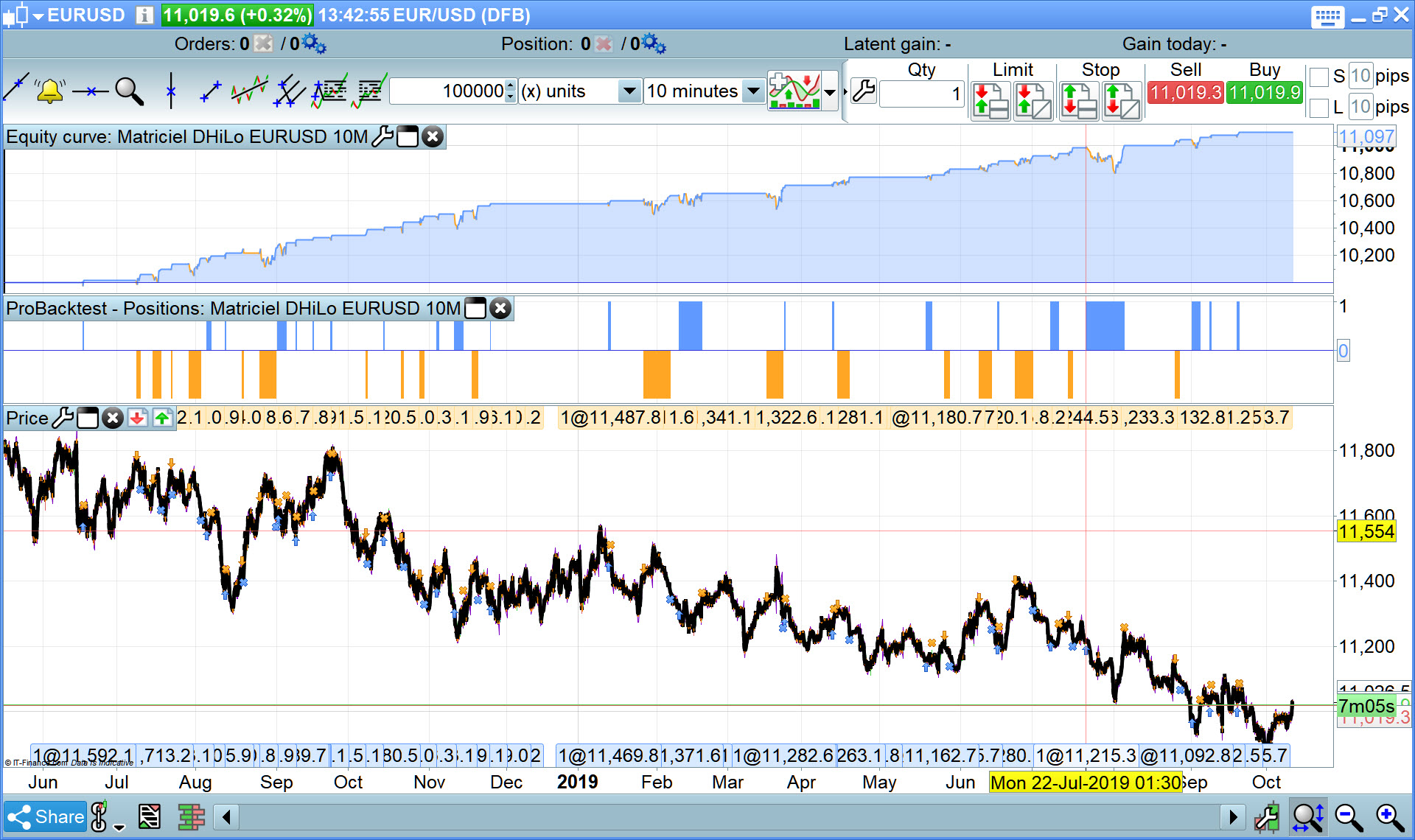Image resolution: width=1415 pixels, height=840 pixels.
Task: Click the green Buy price button
Action: 1264,93
